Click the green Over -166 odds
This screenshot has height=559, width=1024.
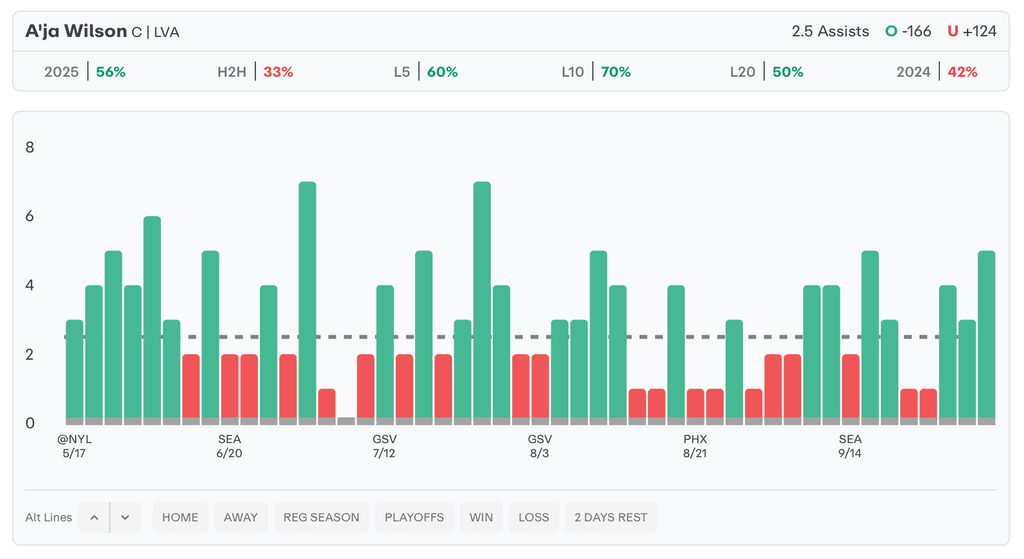tap(908, 31)
